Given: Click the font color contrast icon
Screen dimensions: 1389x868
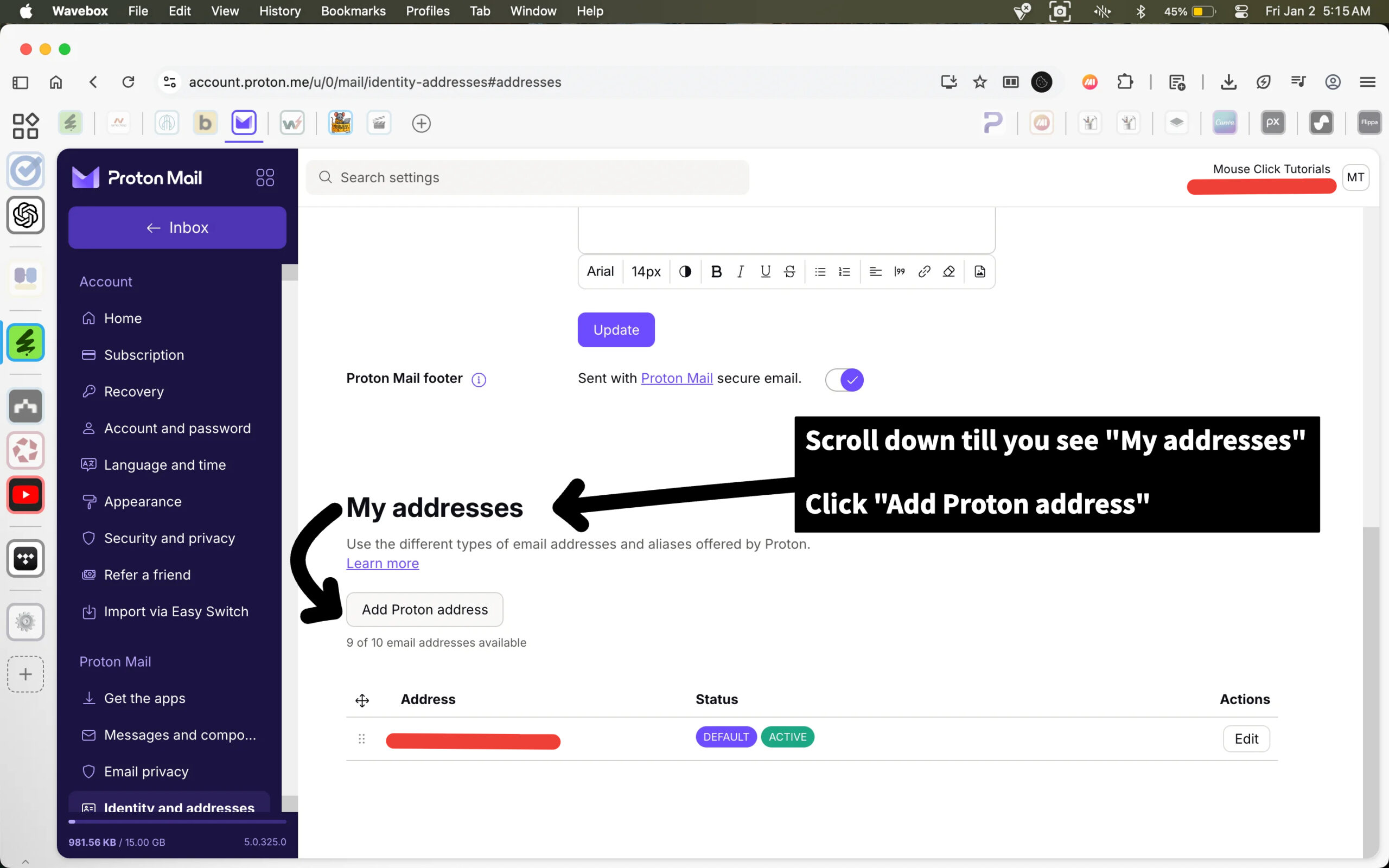Looking at the screenshot, I should pyautogui.click(x=685, y=272).
